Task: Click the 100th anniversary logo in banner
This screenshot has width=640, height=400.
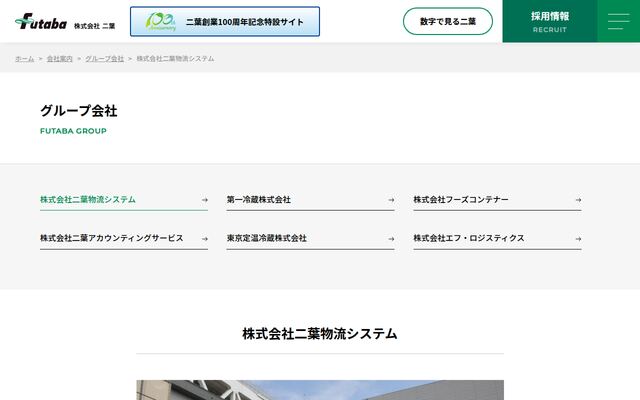Action: (161, 22)
